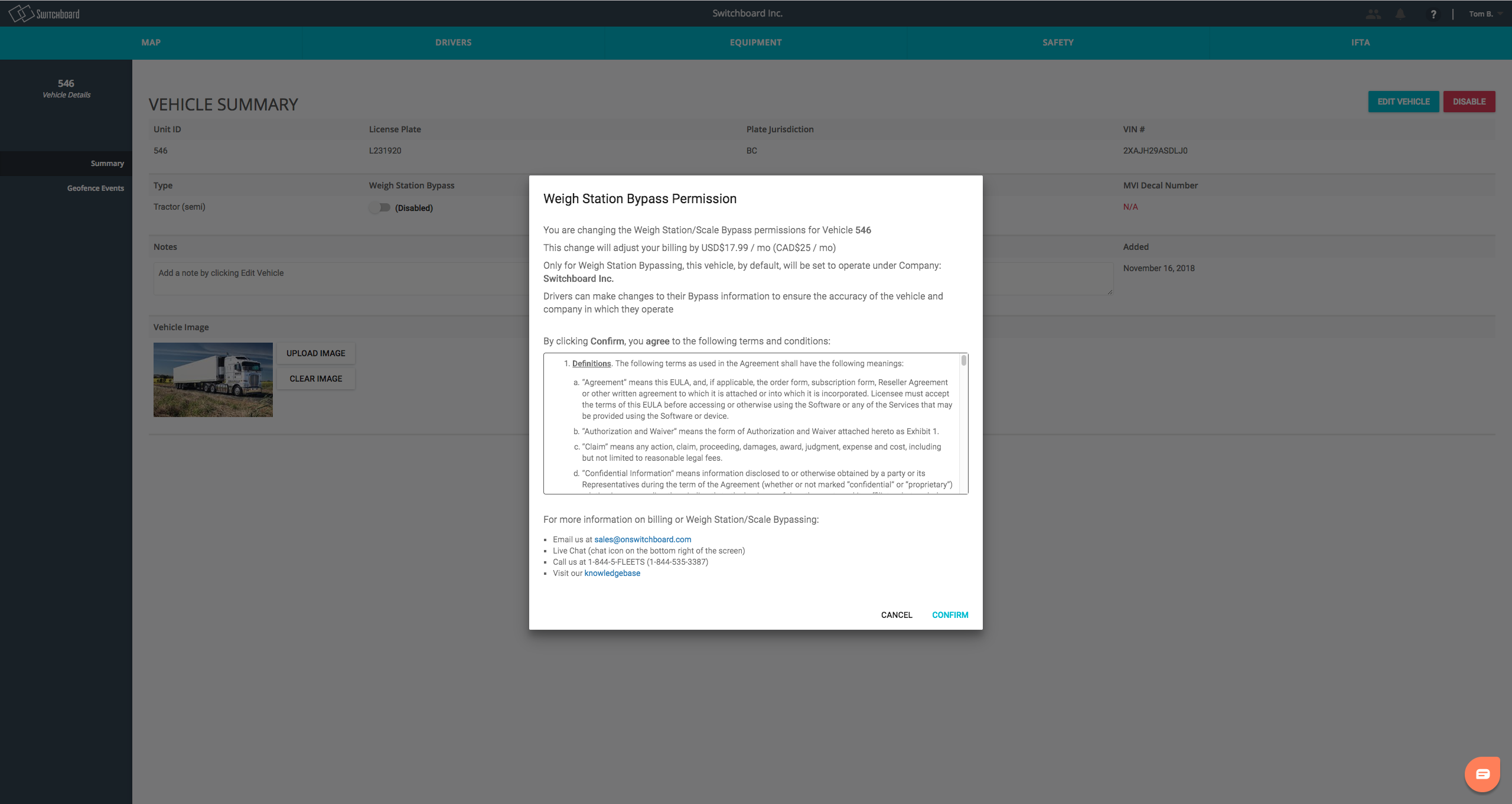Click the Switchboard logo icon

click(19, 13)
